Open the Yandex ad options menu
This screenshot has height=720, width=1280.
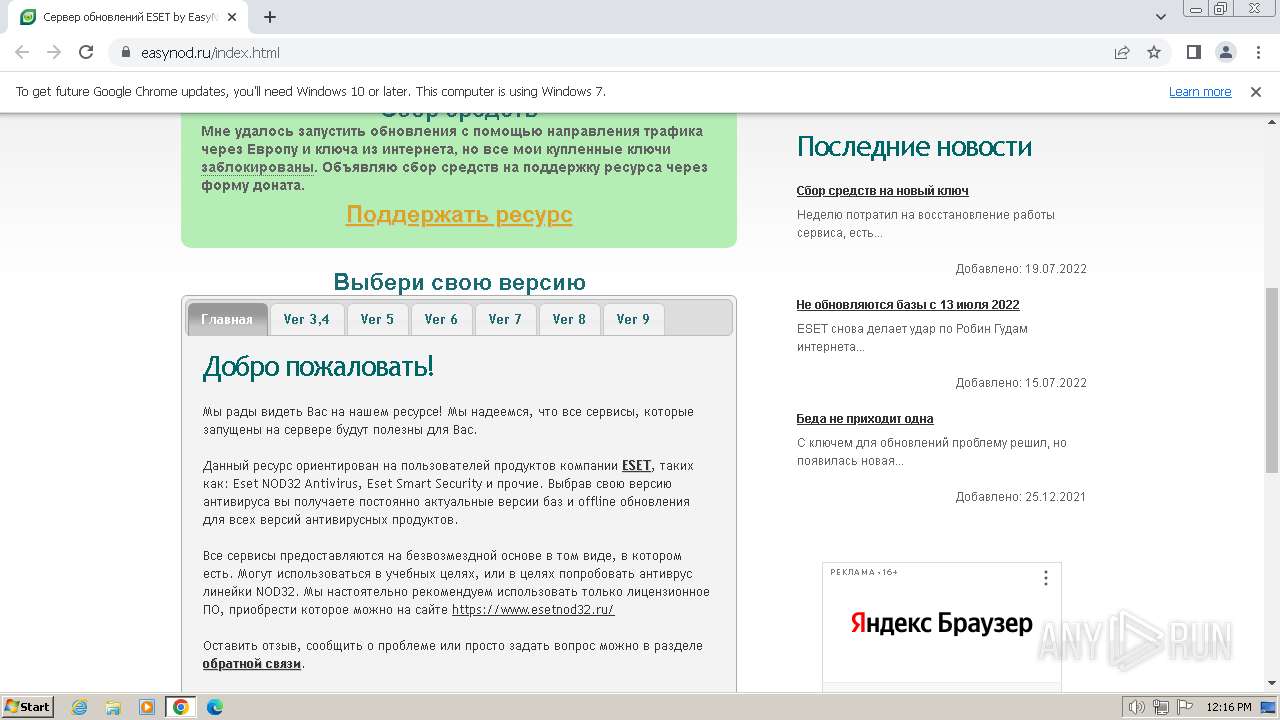(x=1046, y=578)
